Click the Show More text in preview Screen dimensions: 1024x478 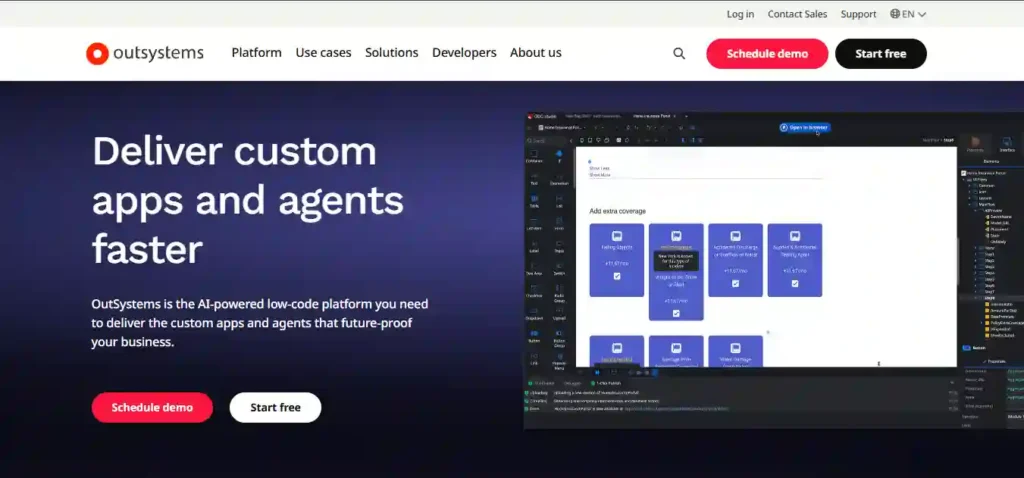pos(600,175)
